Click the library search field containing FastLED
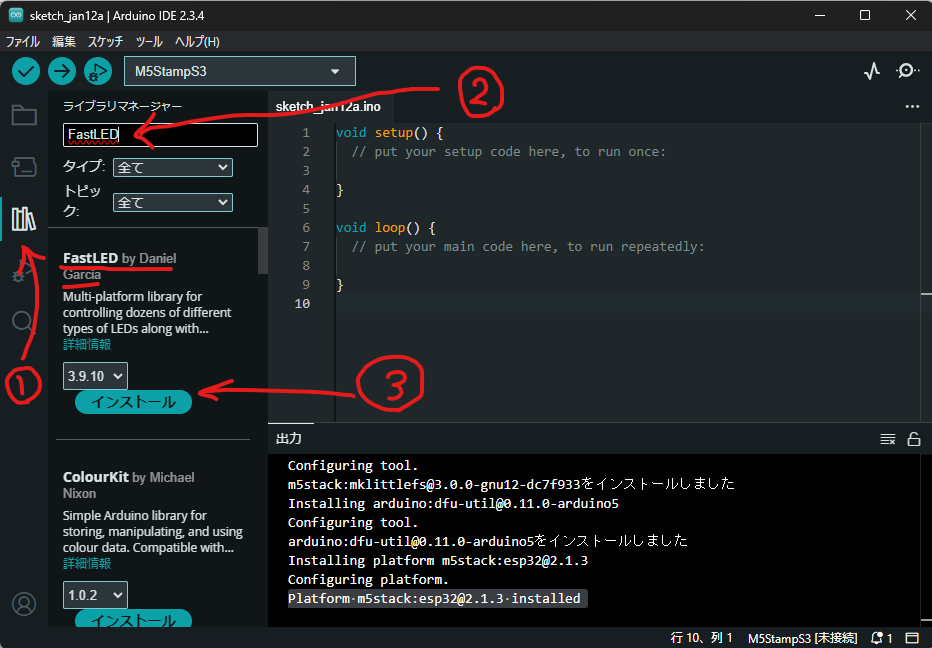 [160, 135]
